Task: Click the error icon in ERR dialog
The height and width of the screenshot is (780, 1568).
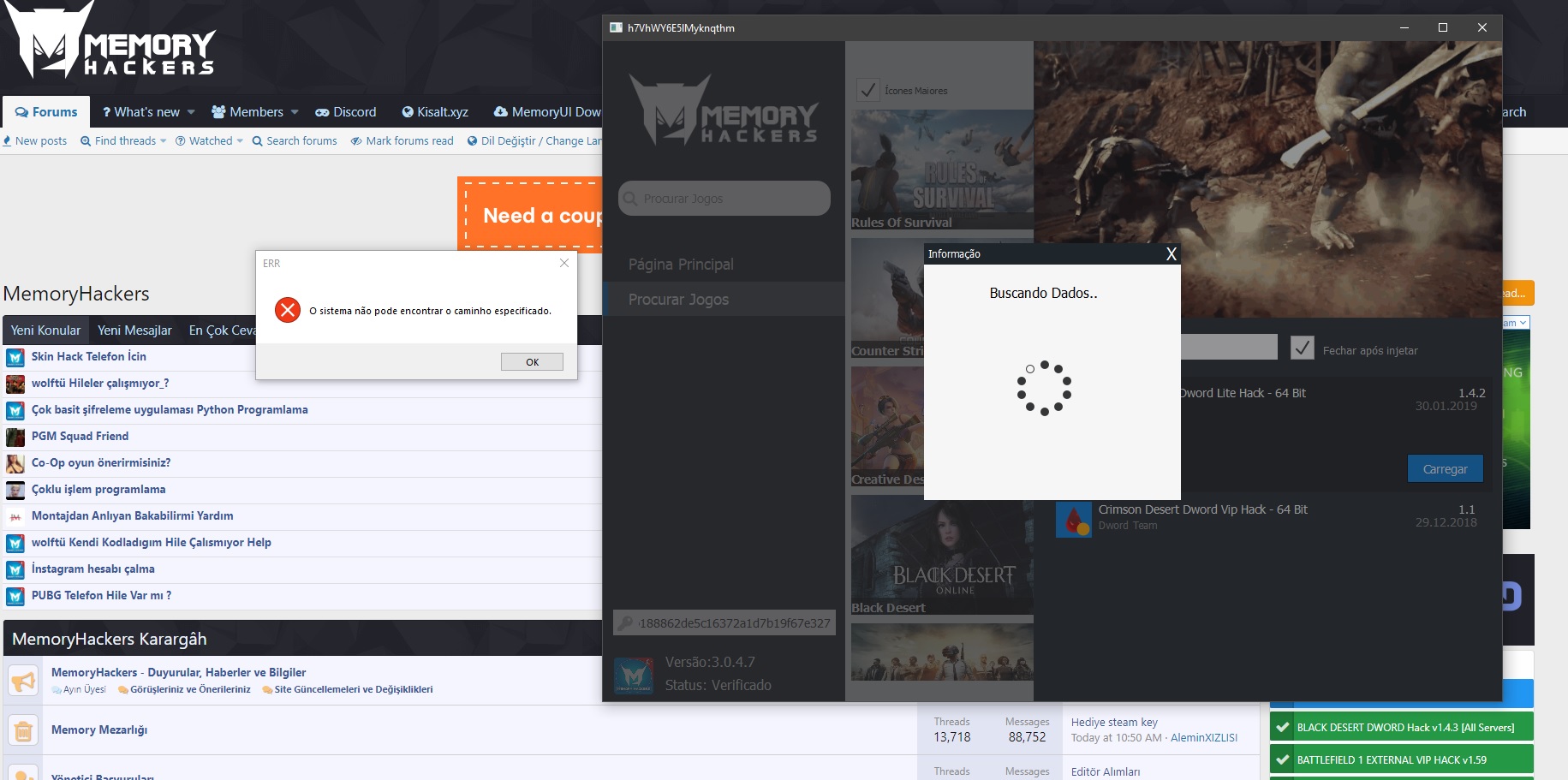Action: pyautogui.click(x=288, y=310)
